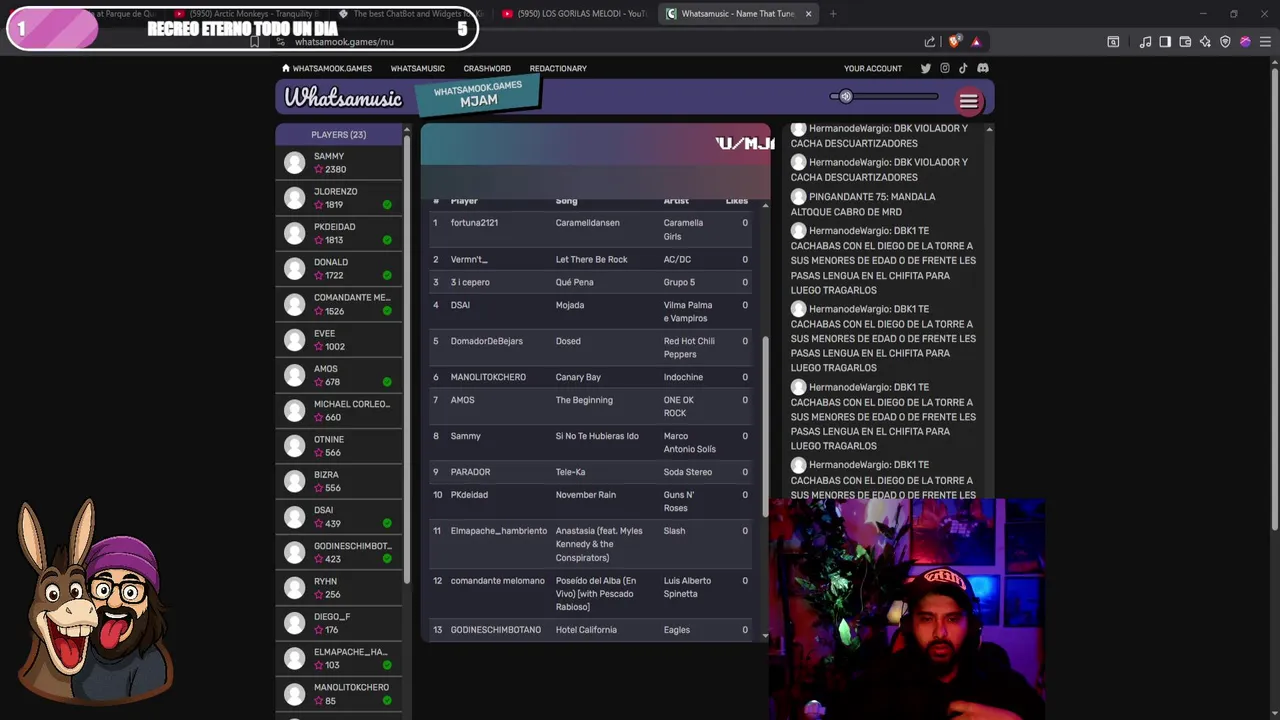
Task: Open the music note playlist icon
Action: pyautogui.click(x=1146, y=42)
